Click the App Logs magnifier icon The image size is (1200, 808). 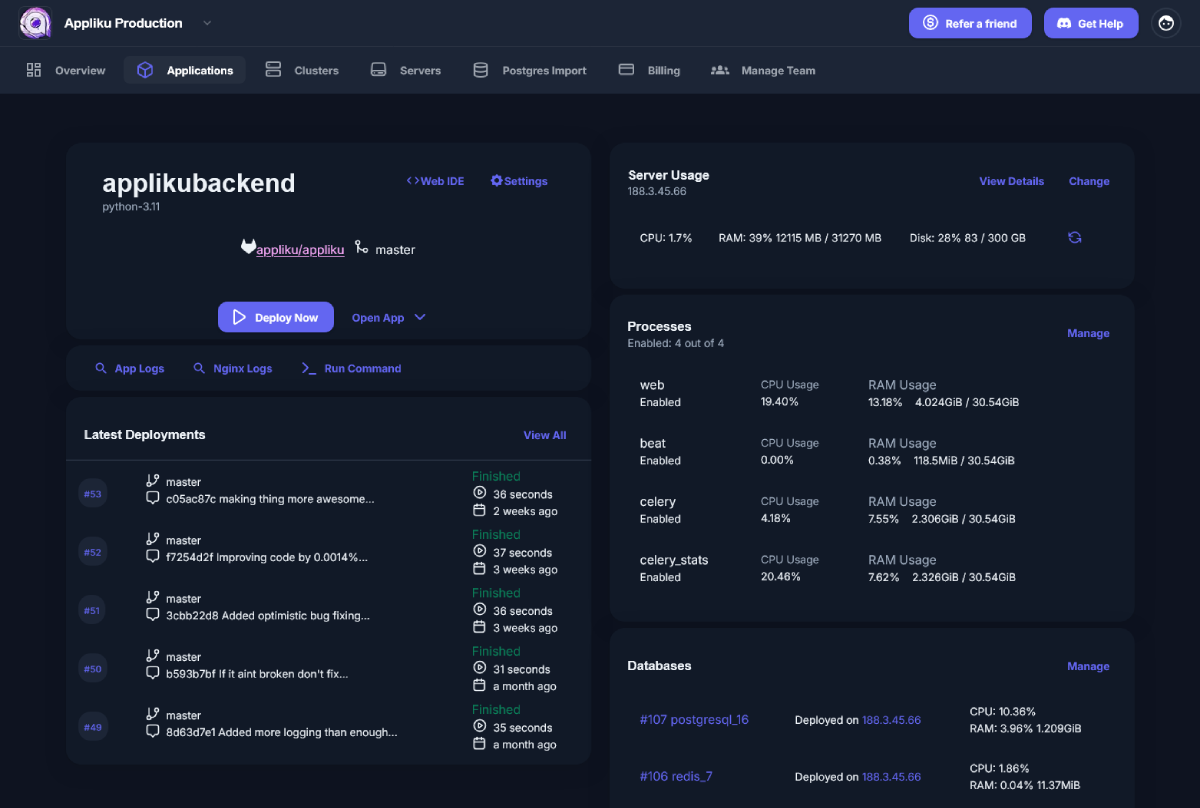(x=101, y=368)
